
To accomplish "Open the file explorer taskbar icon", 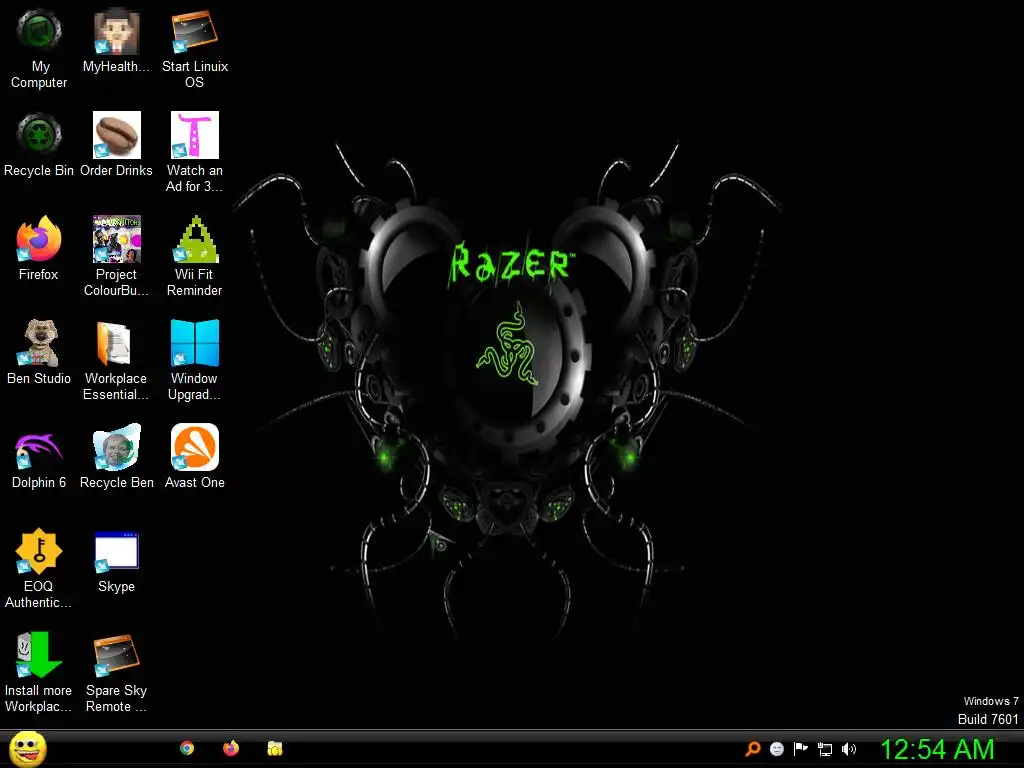I will (275, 748).
